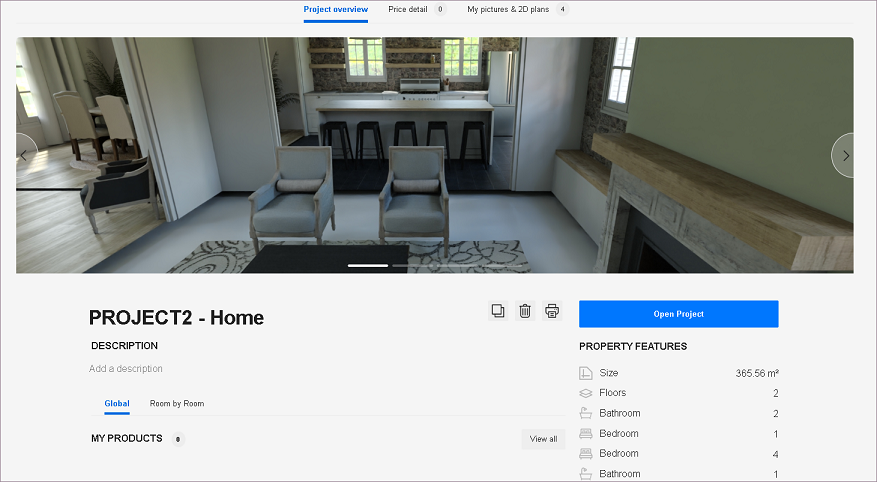Screen dimensions: 877x482
Task: Switch to the Price detail tab
Action: (408, 10)
